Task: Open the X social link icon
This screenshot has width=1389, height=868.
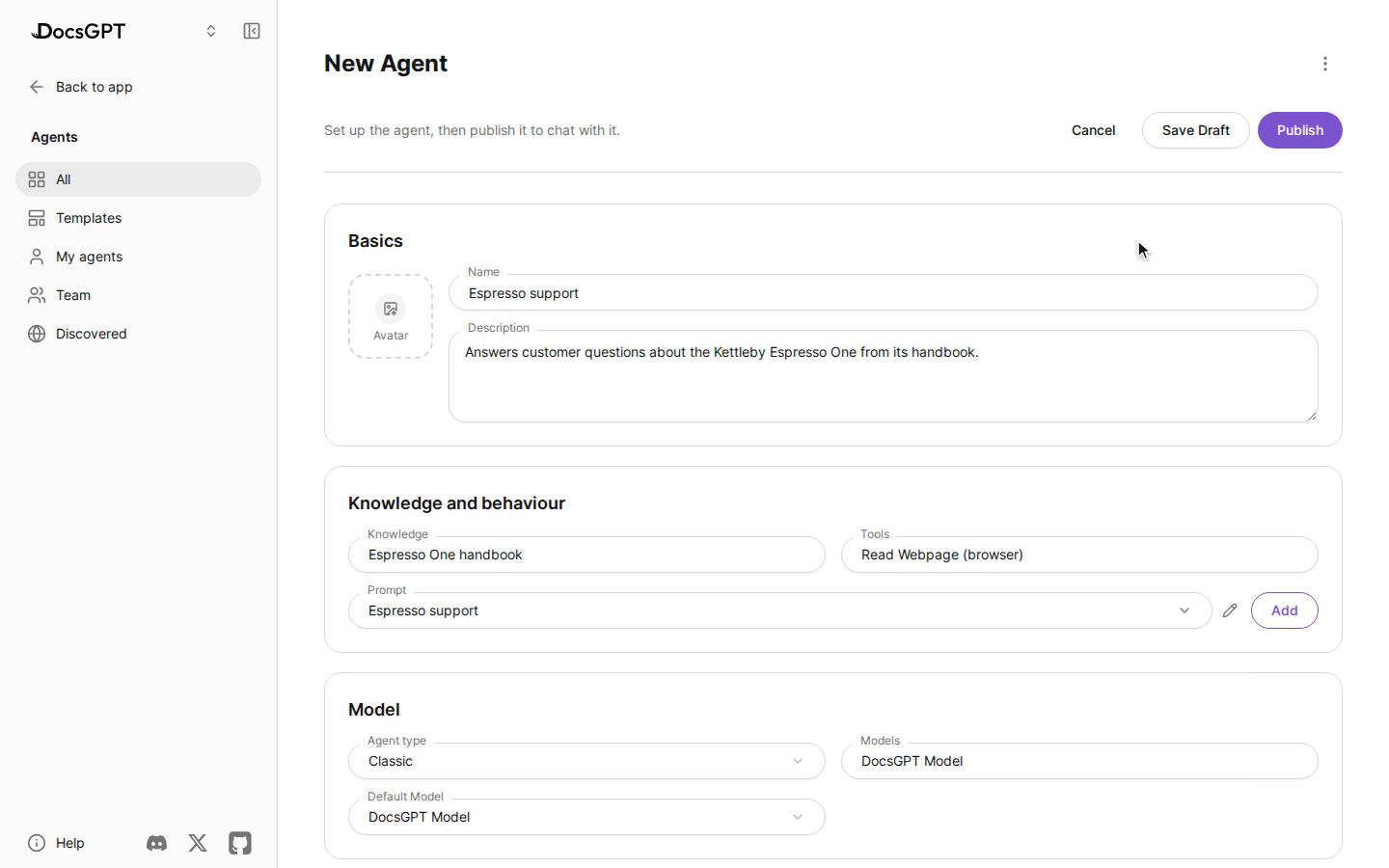Action: click(x=198, y=843)
